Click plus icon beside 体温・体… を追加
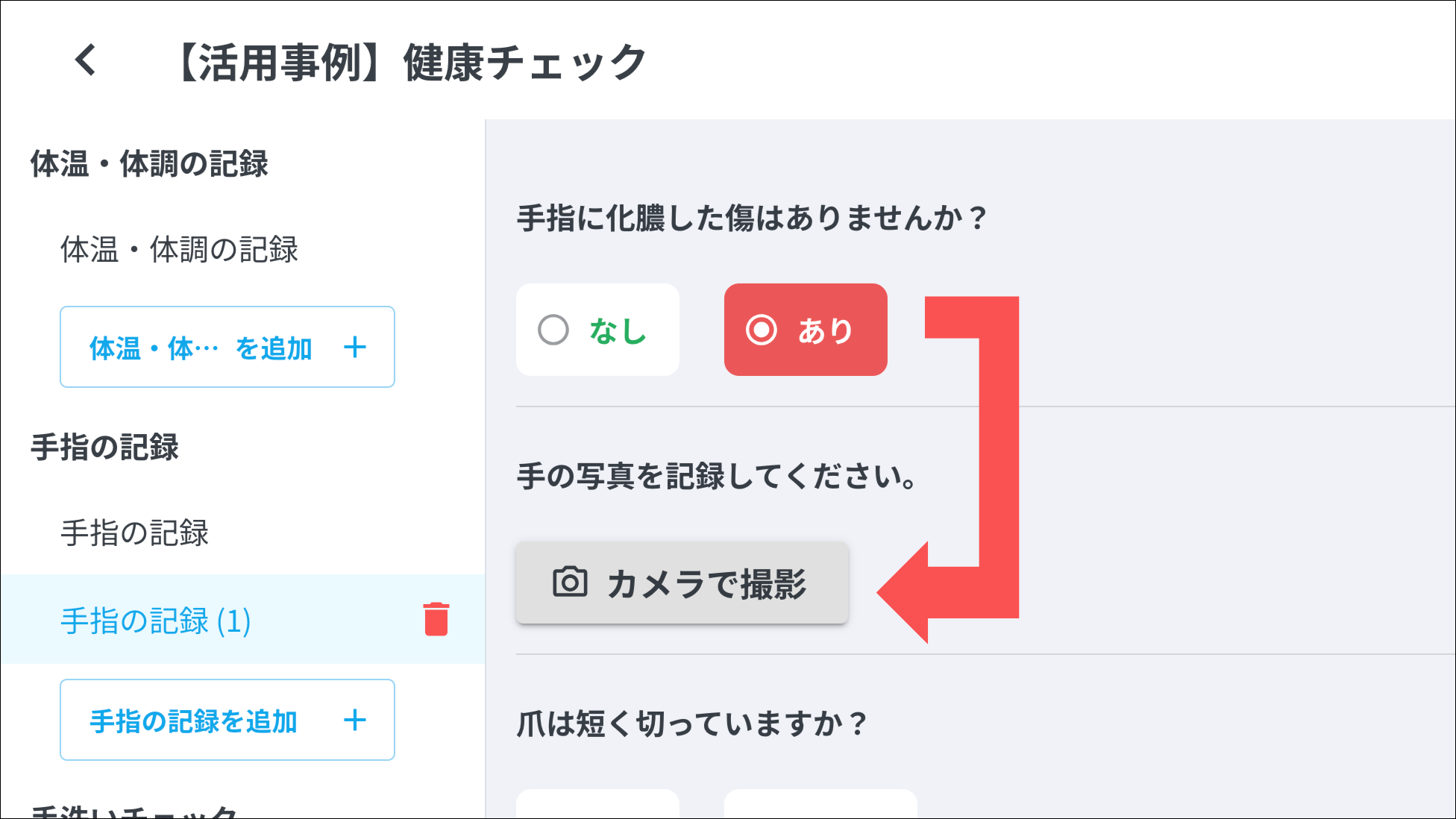 (355, 347)
